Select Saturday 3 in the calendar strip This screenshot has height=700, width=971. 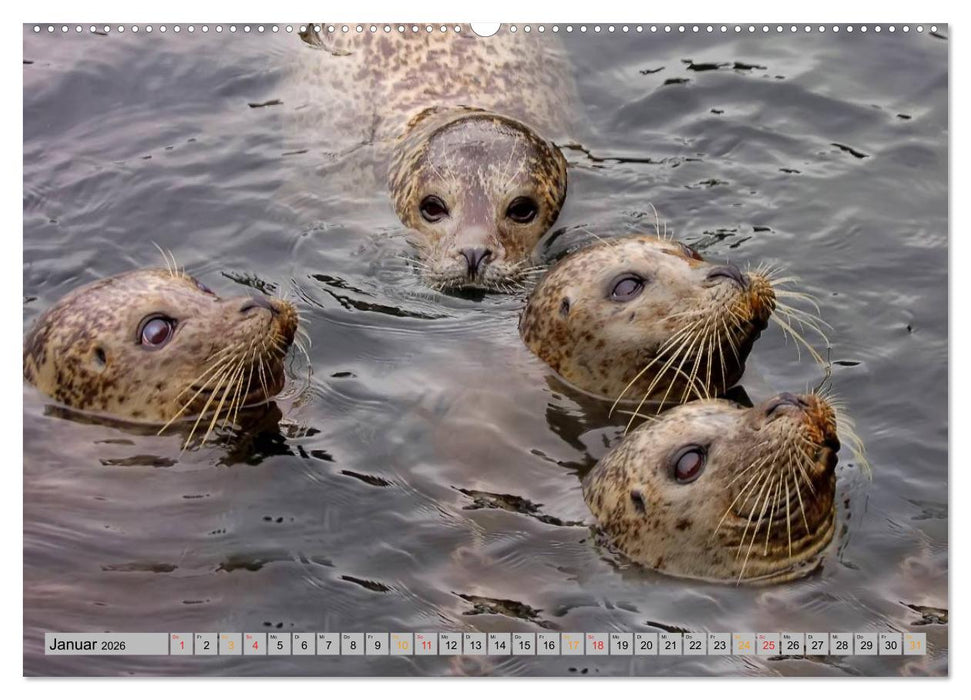coord(230,645)
